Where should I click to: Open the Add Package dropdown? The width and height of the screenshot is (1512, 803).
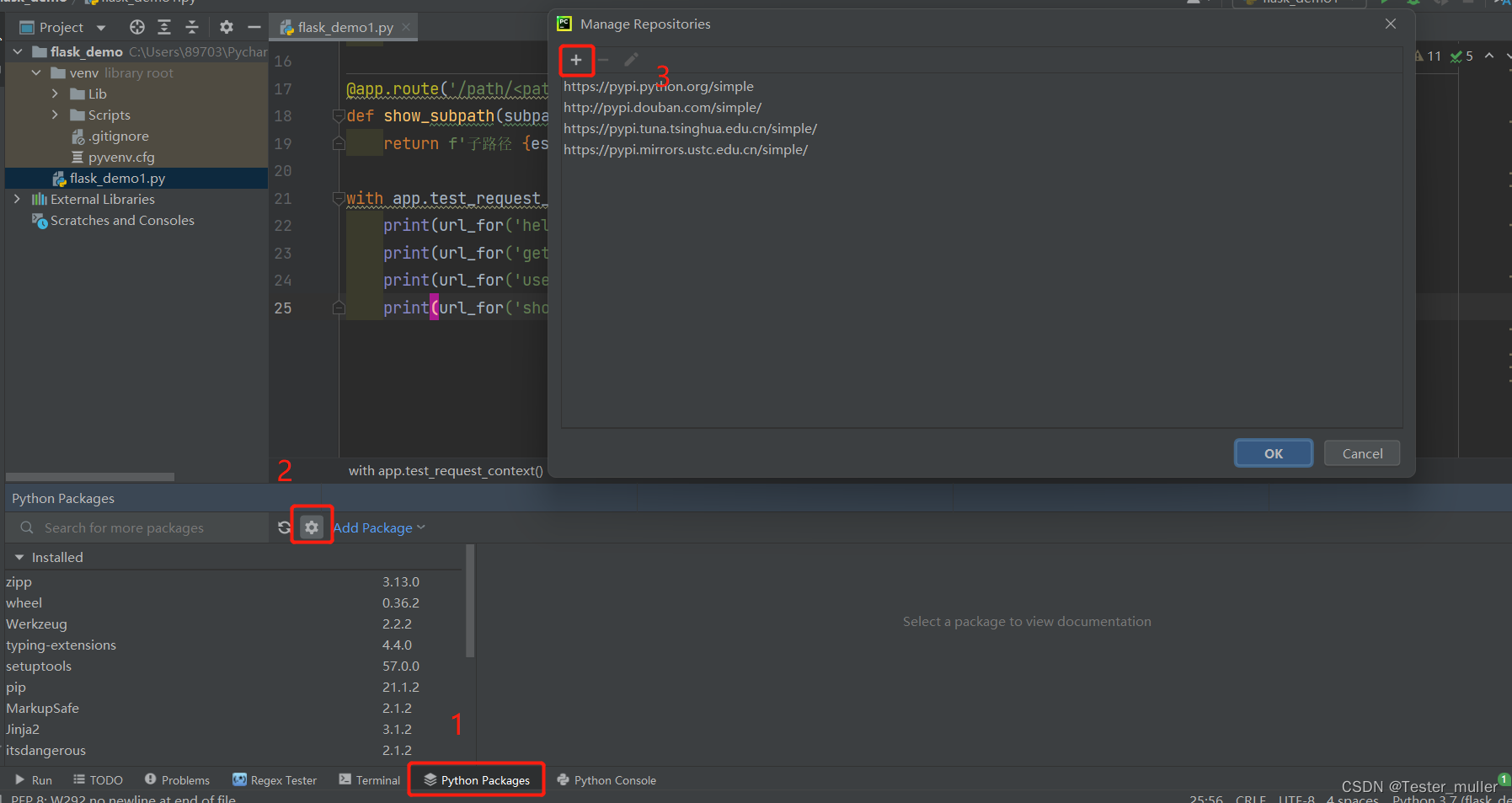click(379, 527)
